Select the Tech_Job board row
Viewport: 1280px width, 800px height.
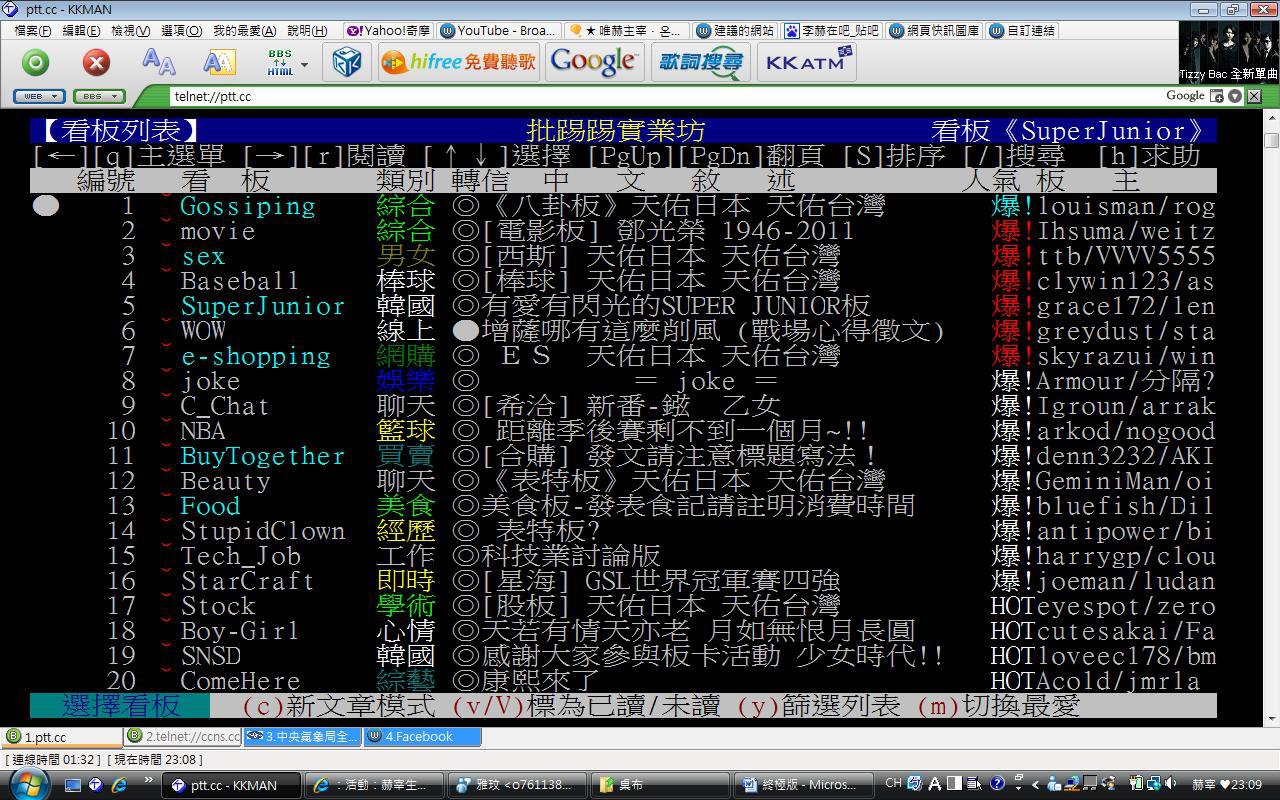point(624,556)
